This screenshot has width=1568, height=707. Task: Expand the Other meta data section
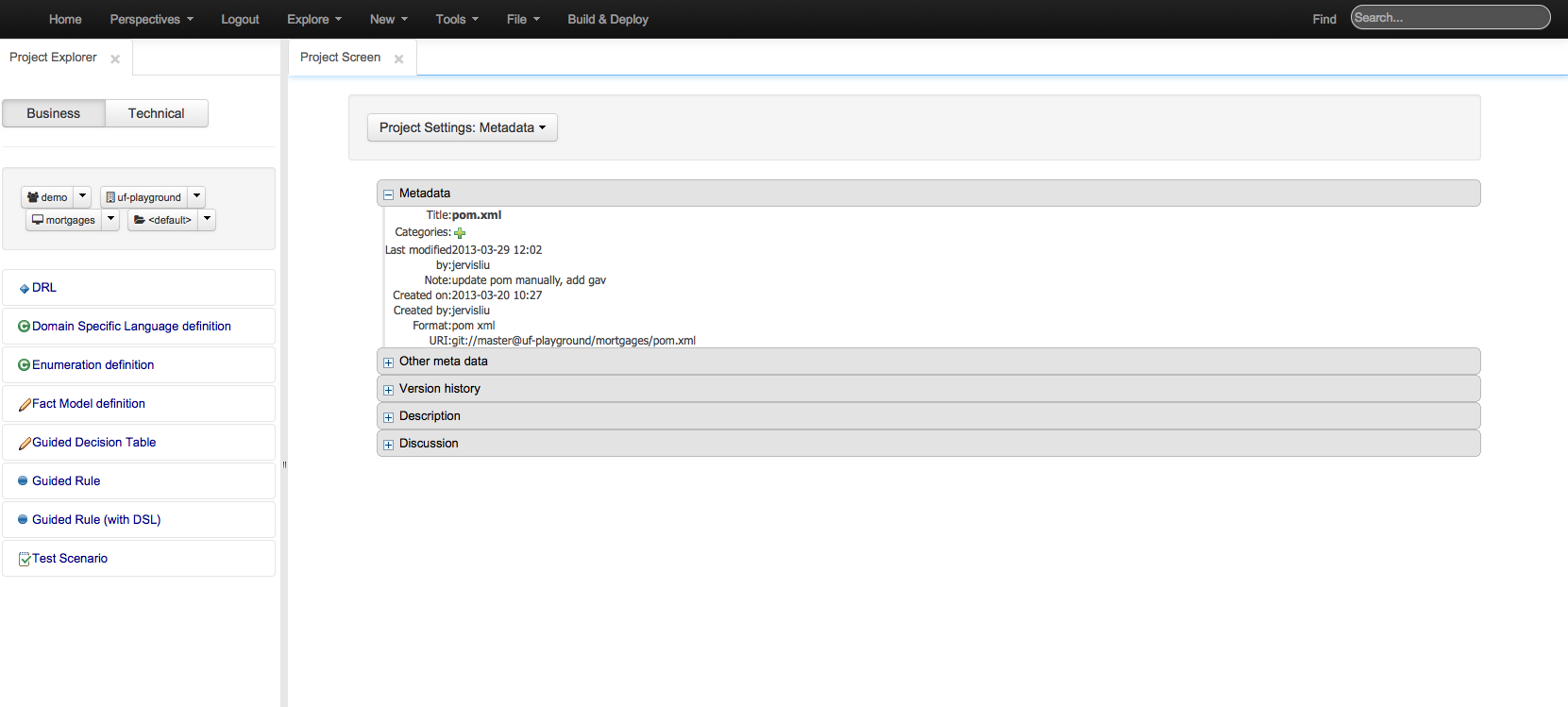pos(388,362)
